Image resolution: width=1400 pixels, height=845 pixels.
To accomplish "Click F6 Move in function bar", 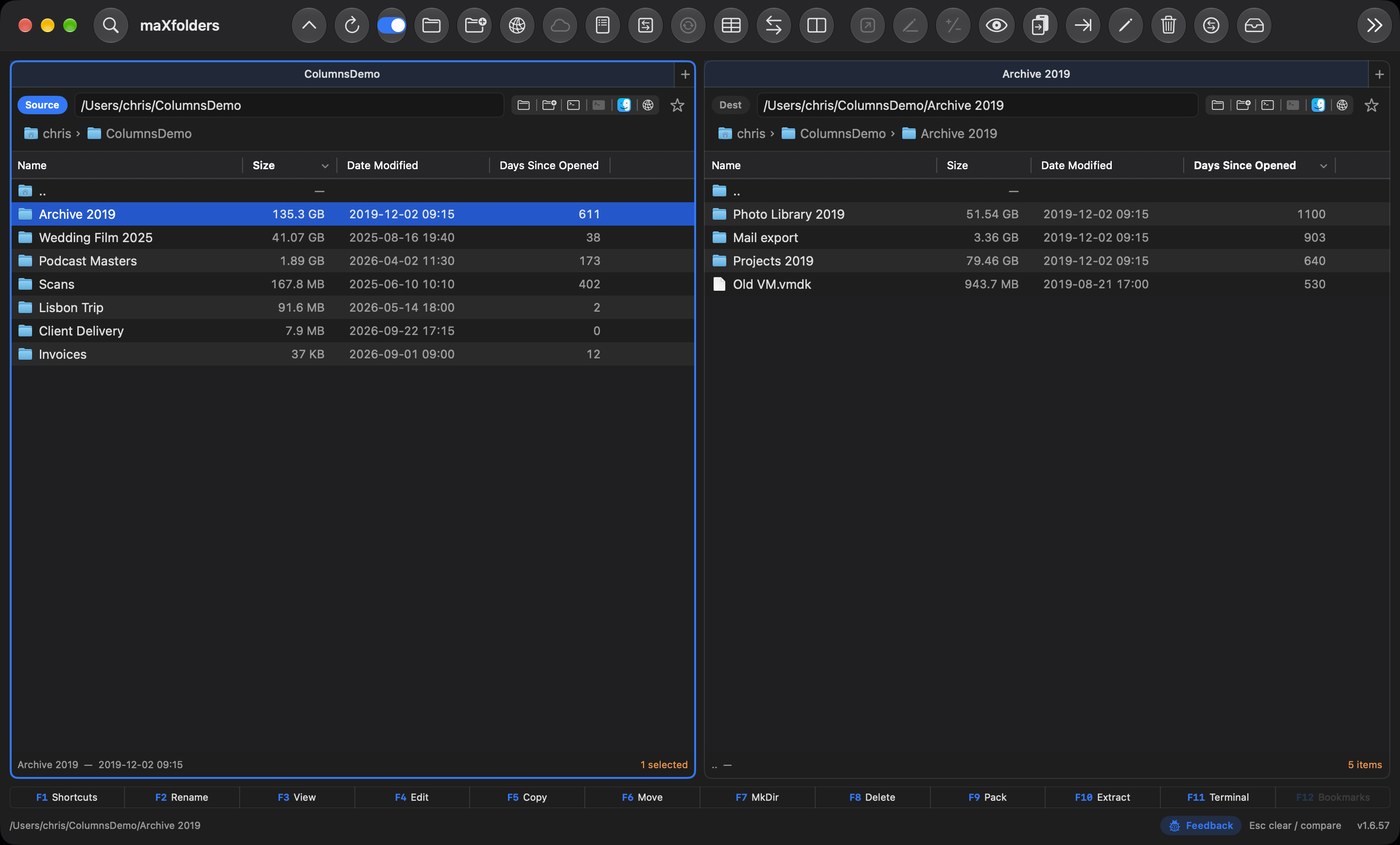I will pyautogui.click(x=642, y=797).
